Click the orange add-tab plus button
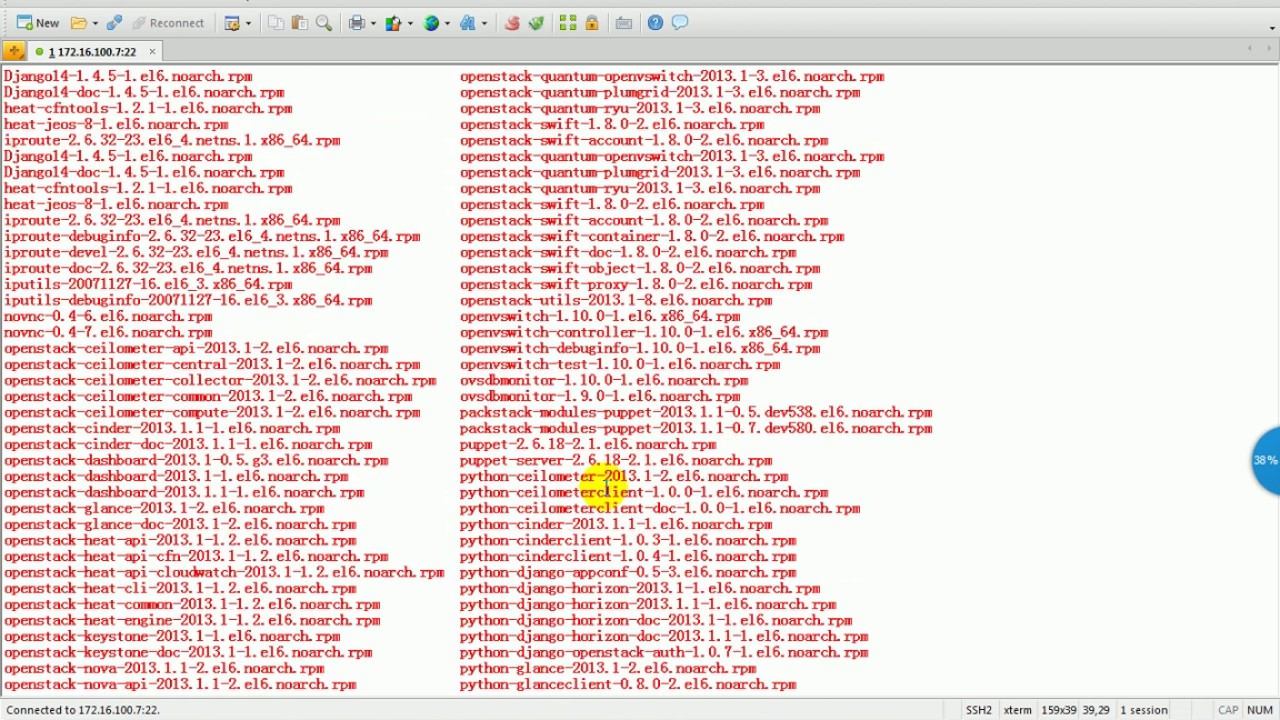1280x720 pixels. tap(14, 51)
